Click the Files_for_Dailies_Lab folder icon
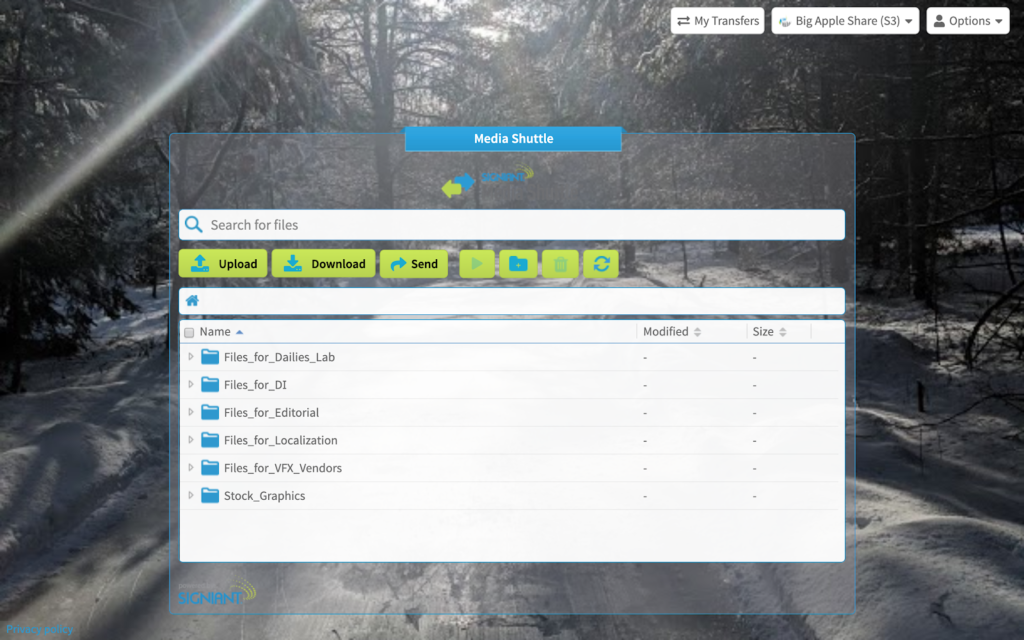Screen dimensions: 1024x640 [210, 357]
